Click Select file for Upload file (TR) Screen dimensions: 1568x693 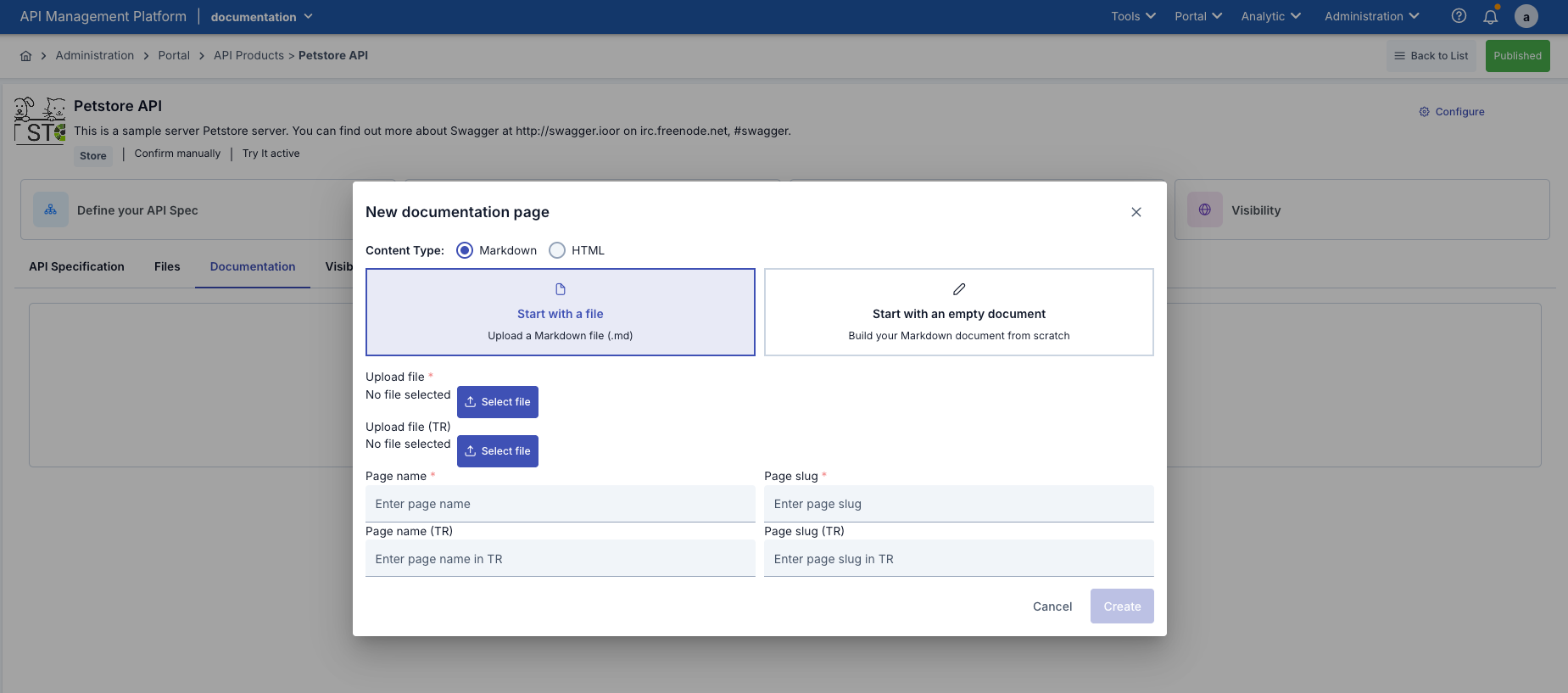point(498,451)
